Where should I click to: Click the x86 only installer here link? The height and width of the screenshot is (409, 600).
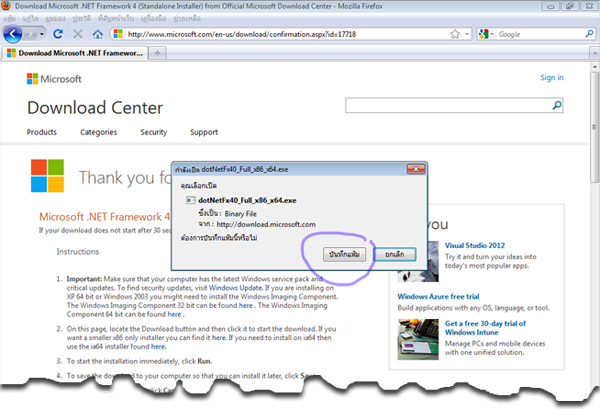pos(219,337)
